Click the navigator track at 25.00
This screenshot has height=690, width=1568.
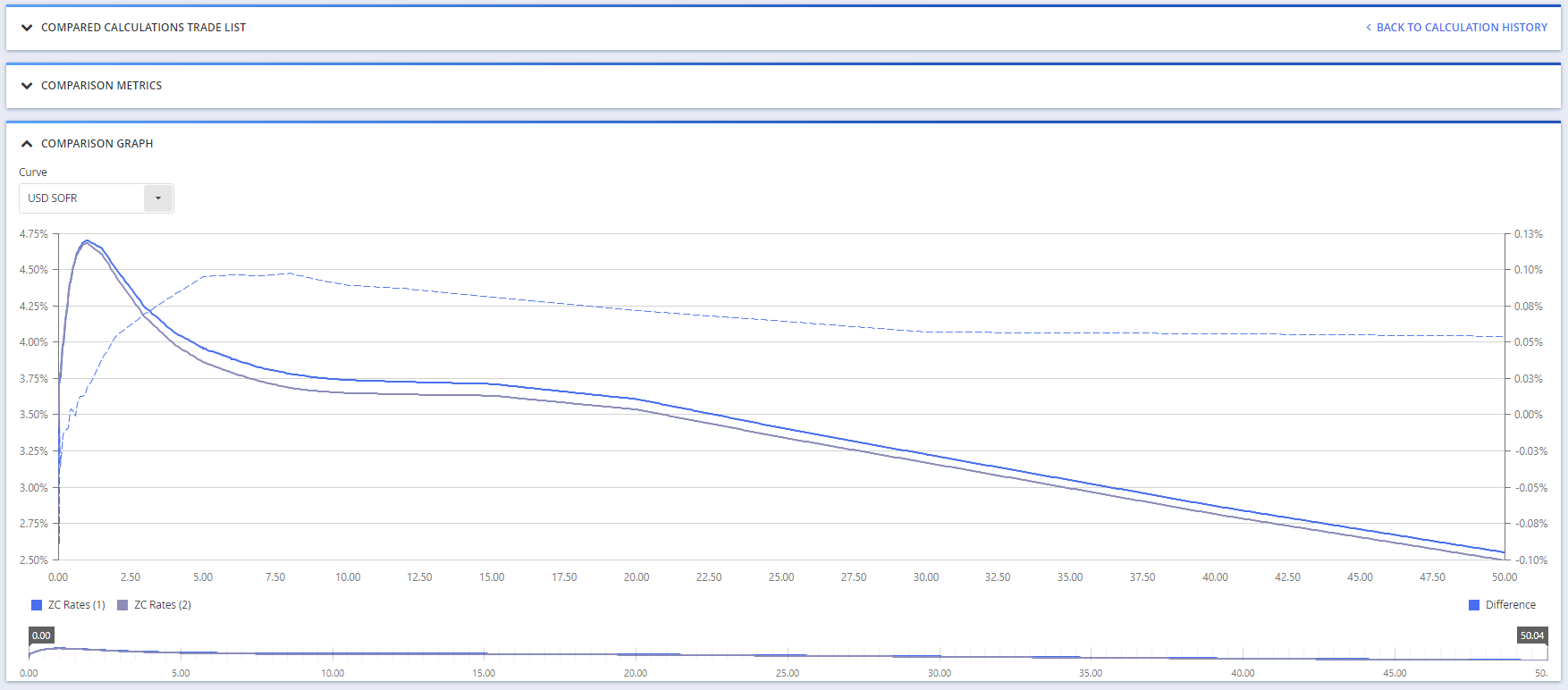788,654
